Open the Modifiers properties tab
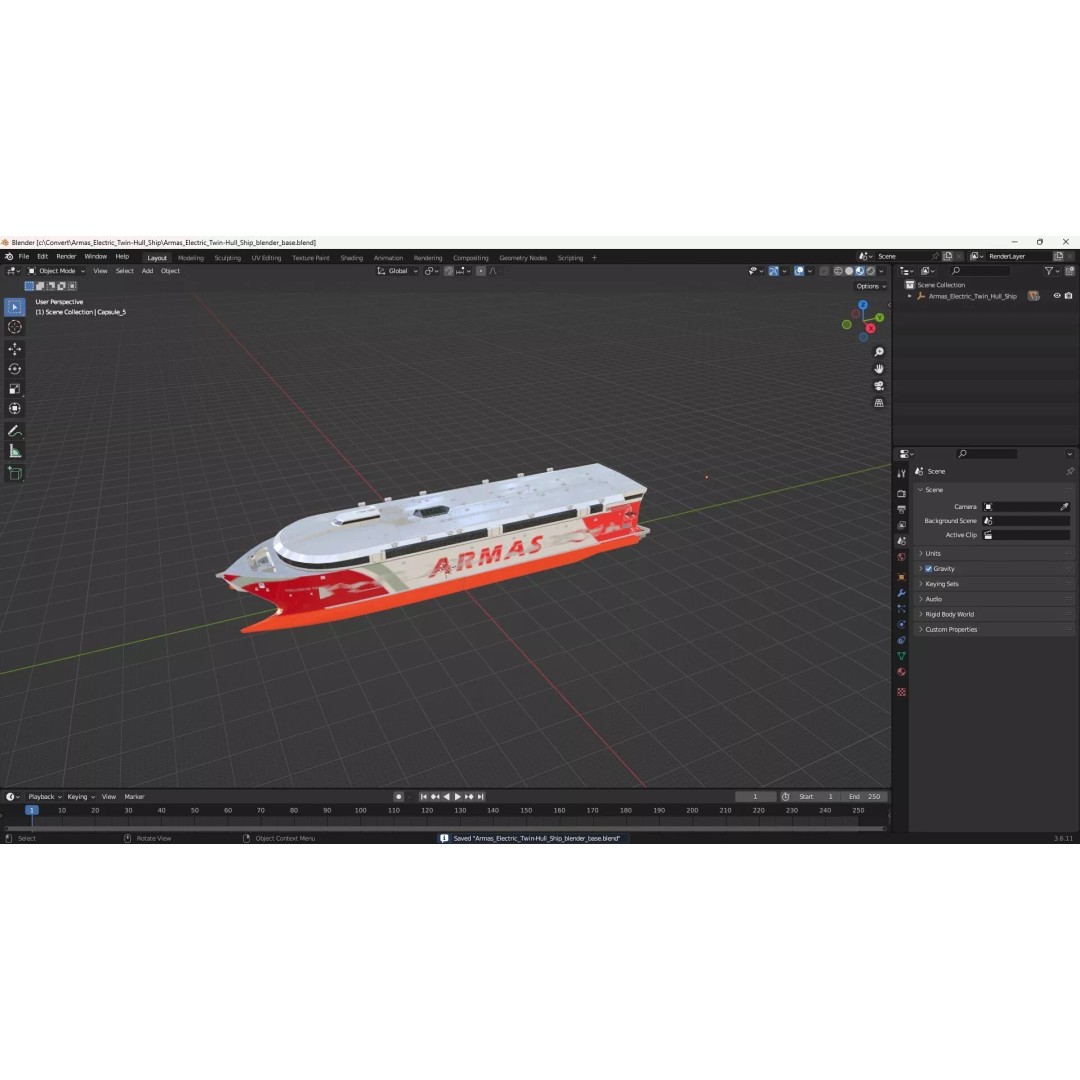This screenshot has height=1080, width=1080. coord(901,593)
